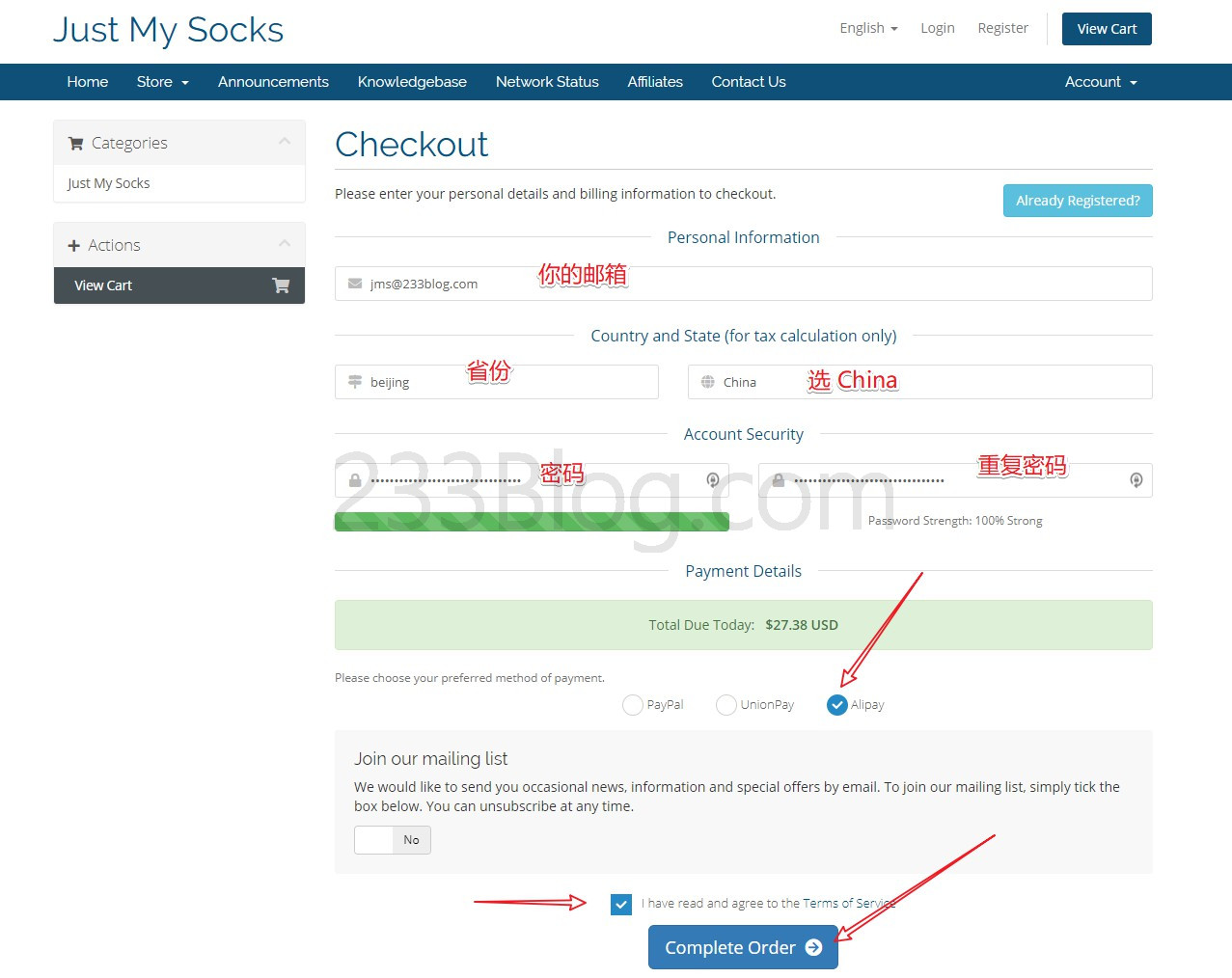
Task: Click the Register link
Action: click(1003, 28)
